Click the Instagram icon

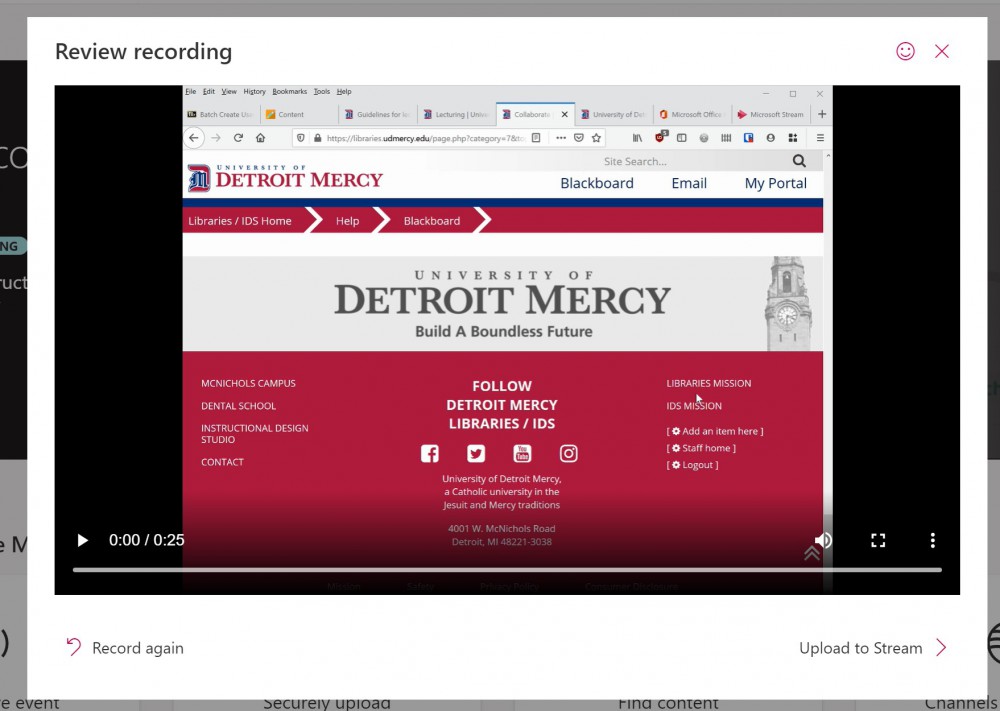coord(568,453)
